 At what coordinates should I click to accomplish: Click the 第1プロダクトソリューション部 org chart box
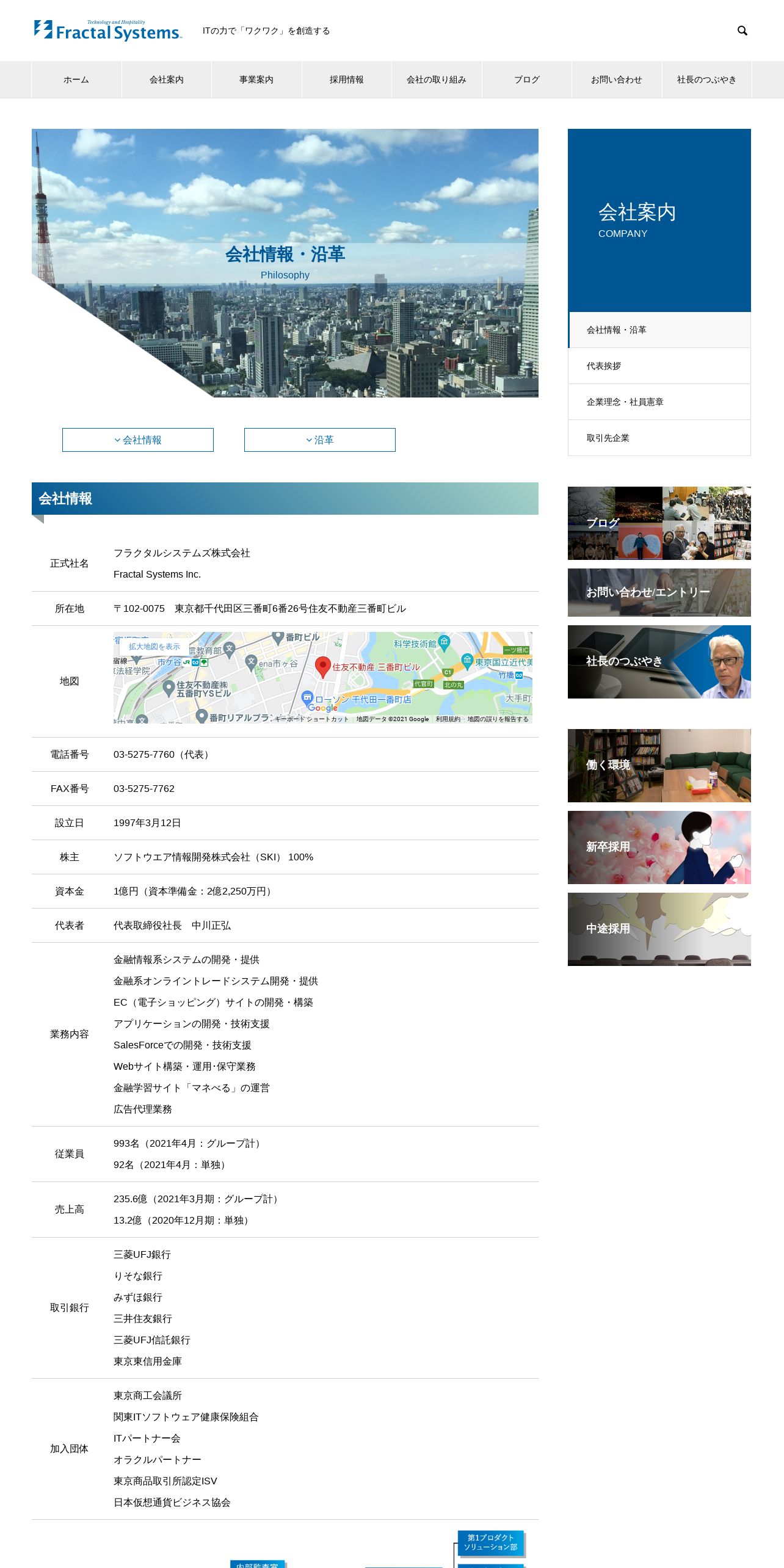coord(490,1542)
